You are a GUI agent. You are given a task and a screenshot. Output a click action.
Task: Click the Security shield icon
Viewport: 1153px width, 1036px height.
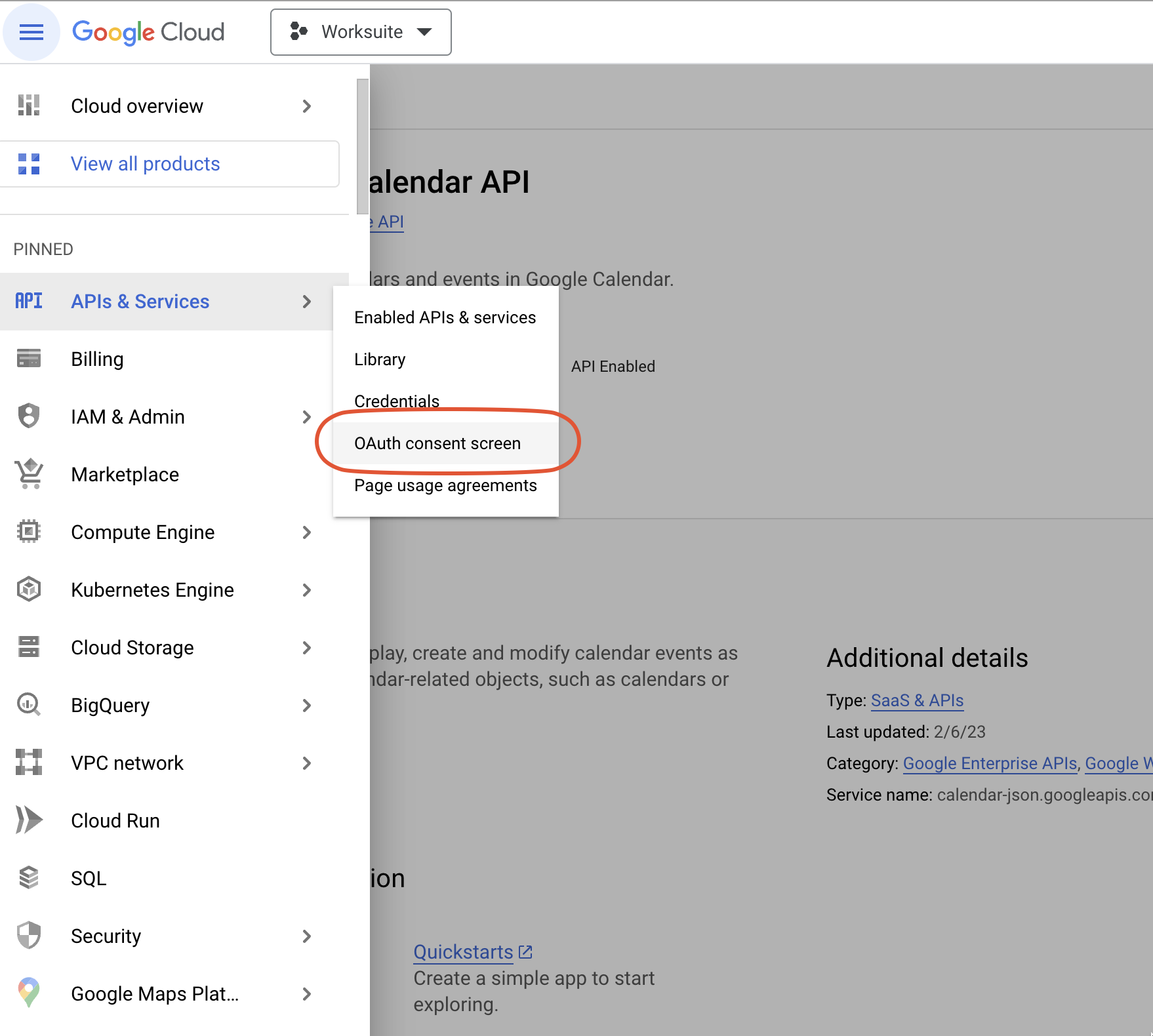pyautogui.click(x=29, y=936)
